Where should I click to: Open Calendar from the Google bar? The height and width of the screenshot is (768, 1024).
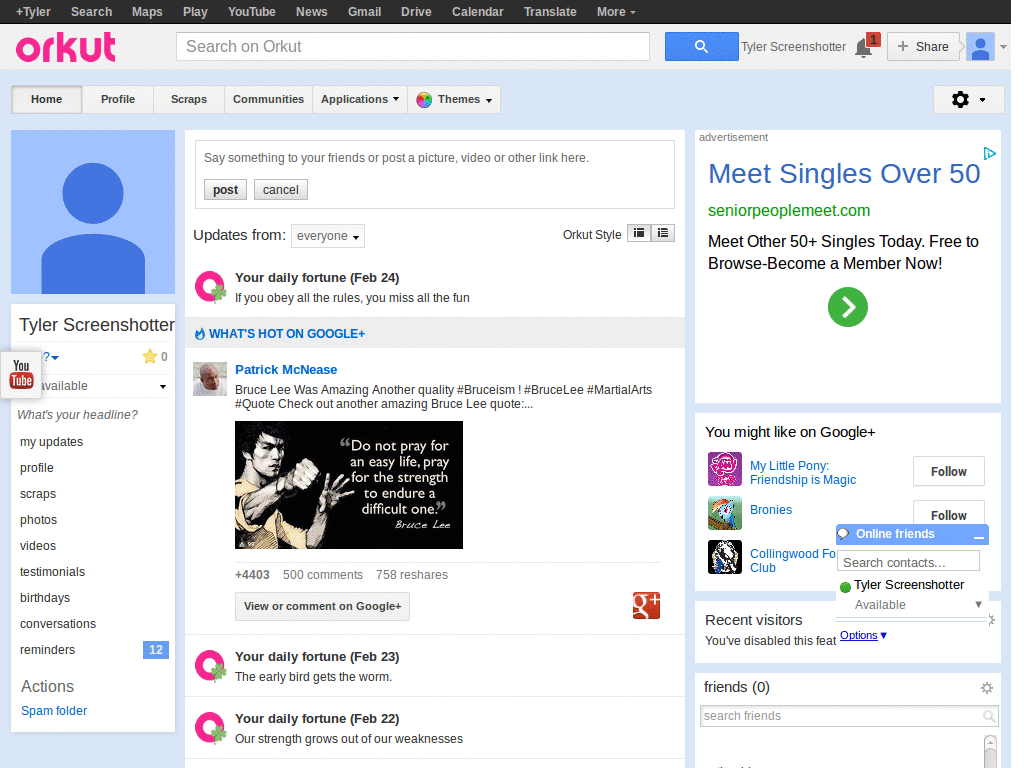pos(477,12)
